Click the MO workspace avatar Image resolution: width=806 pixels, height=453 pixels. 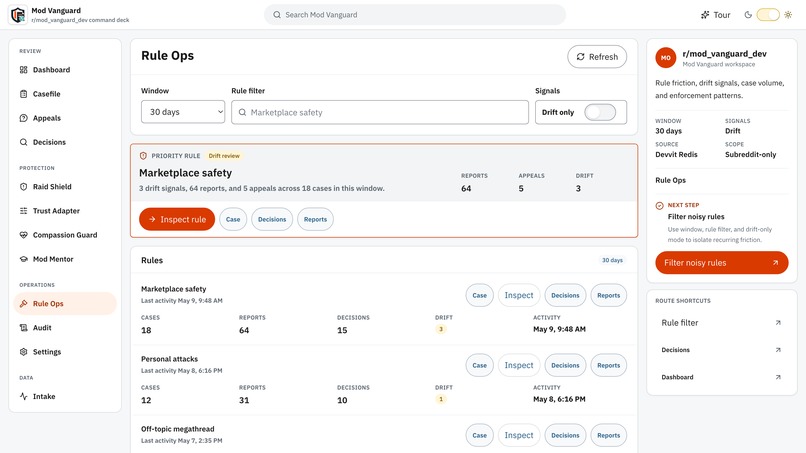coord(666,58)
